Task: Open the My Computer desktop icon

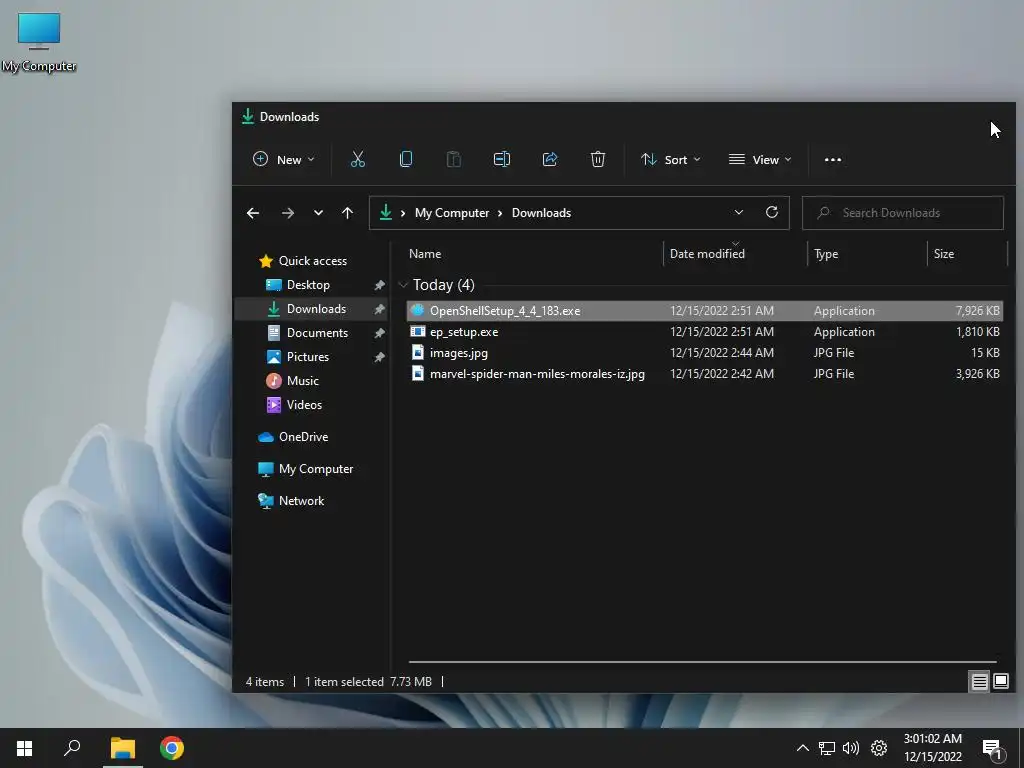Action: tap(39, 42)
